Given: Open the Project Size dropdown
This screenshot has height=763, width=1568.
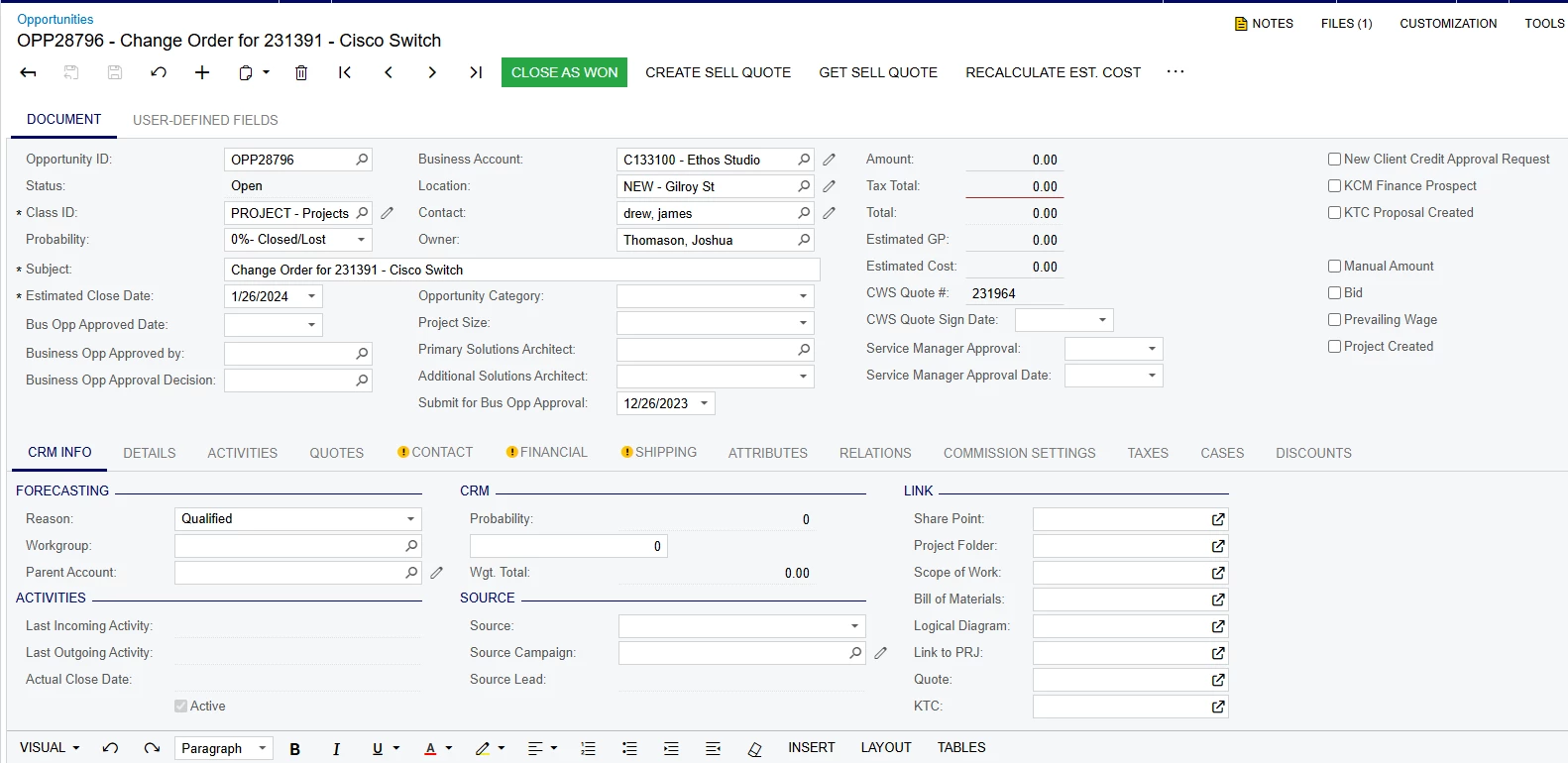Looking at the screenshot, I should pos(803,323).
